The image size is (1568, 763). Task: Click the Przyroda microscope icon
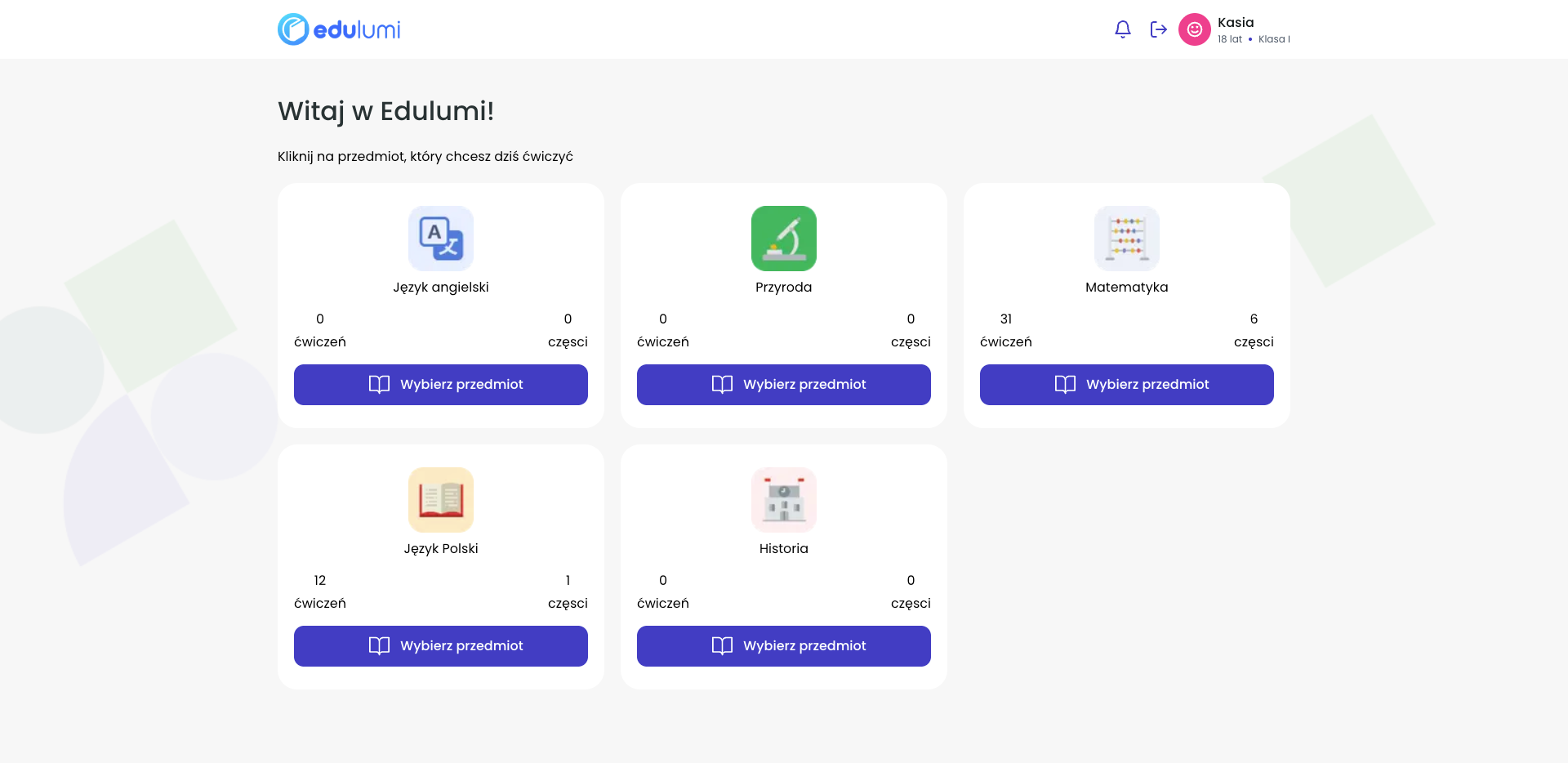pos(784,239)
